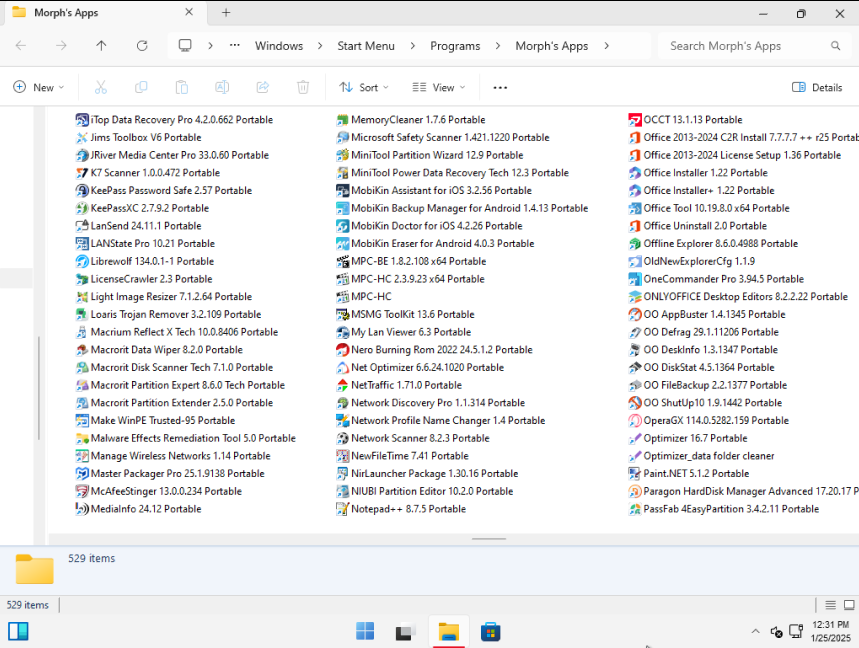Navigate to the Windows breadcrumb folder
Image resolution: width=859 pixels, height=648 pixels.
pyautogui.click(x=279, y=46)
